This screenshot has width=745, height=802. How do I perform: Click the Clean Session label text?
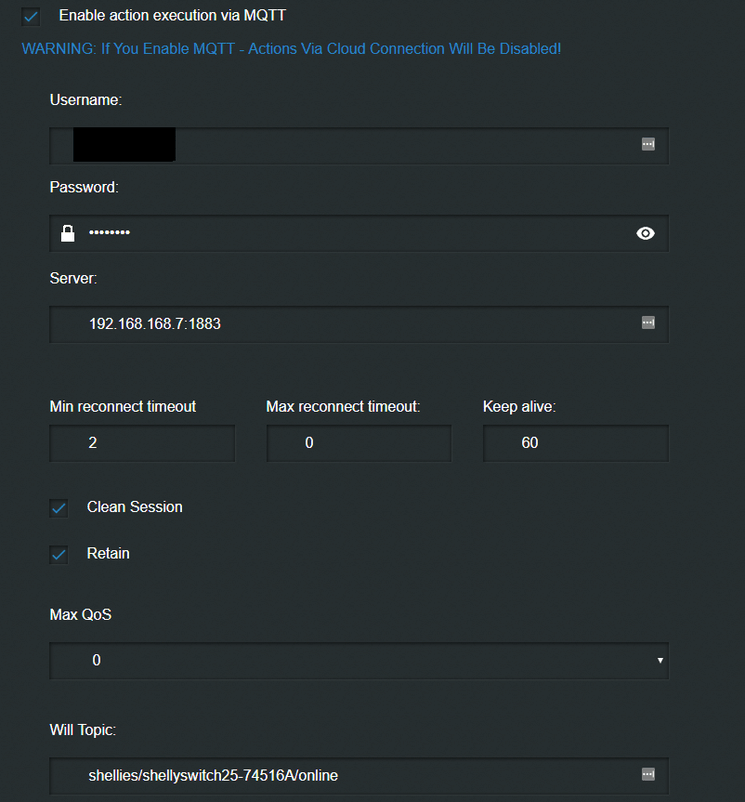pyautogui.click(x=134, y=507)
